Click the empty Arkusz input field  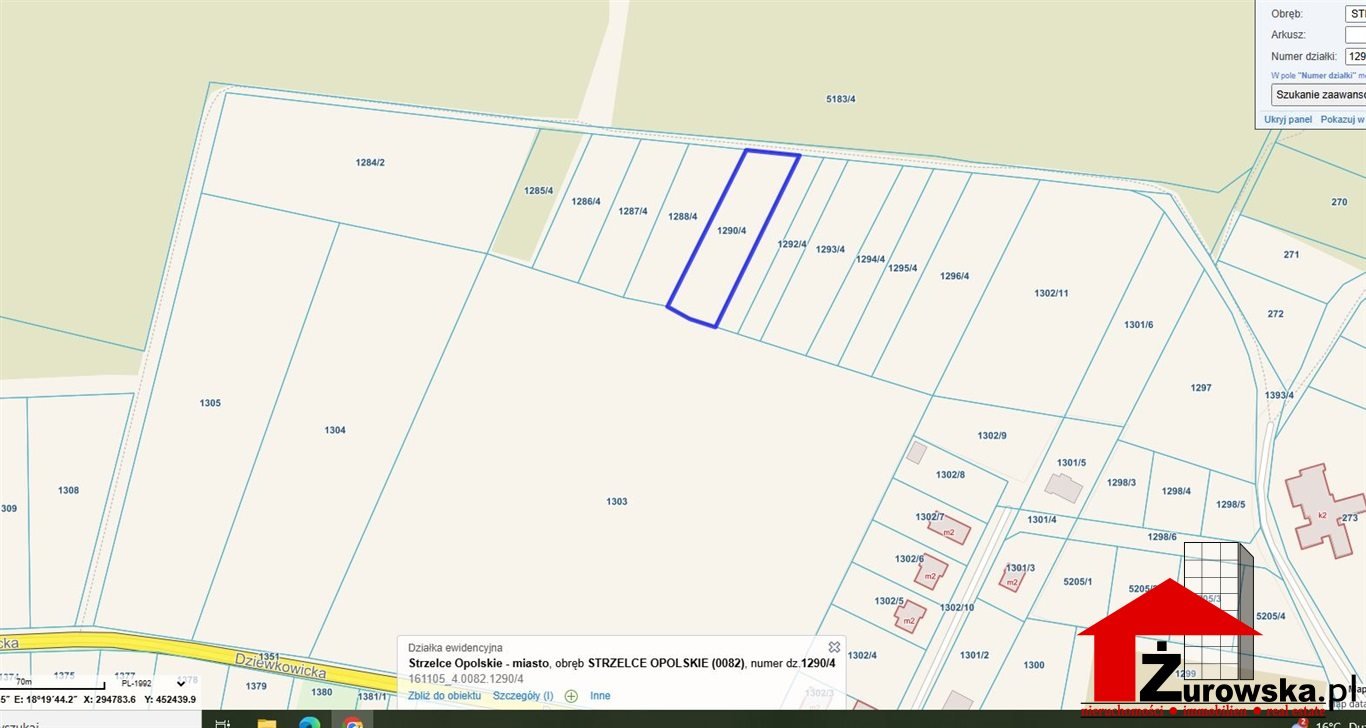point(1356,34)
